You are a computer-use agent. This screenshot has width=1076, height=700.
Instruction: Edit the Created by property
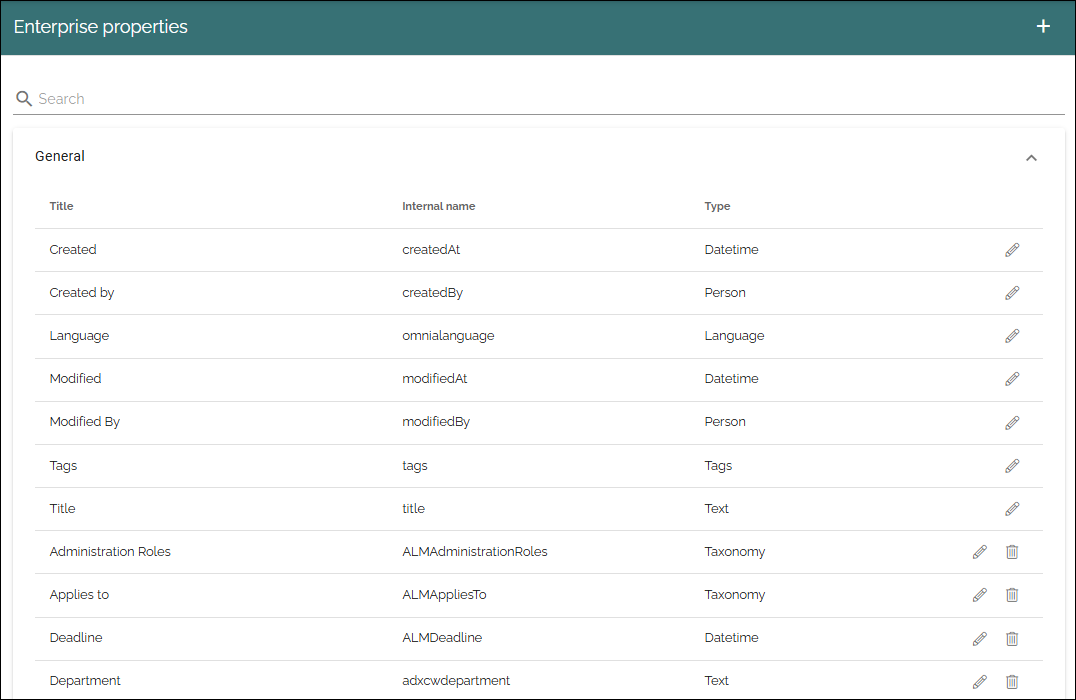click(x=1012, y=293)
